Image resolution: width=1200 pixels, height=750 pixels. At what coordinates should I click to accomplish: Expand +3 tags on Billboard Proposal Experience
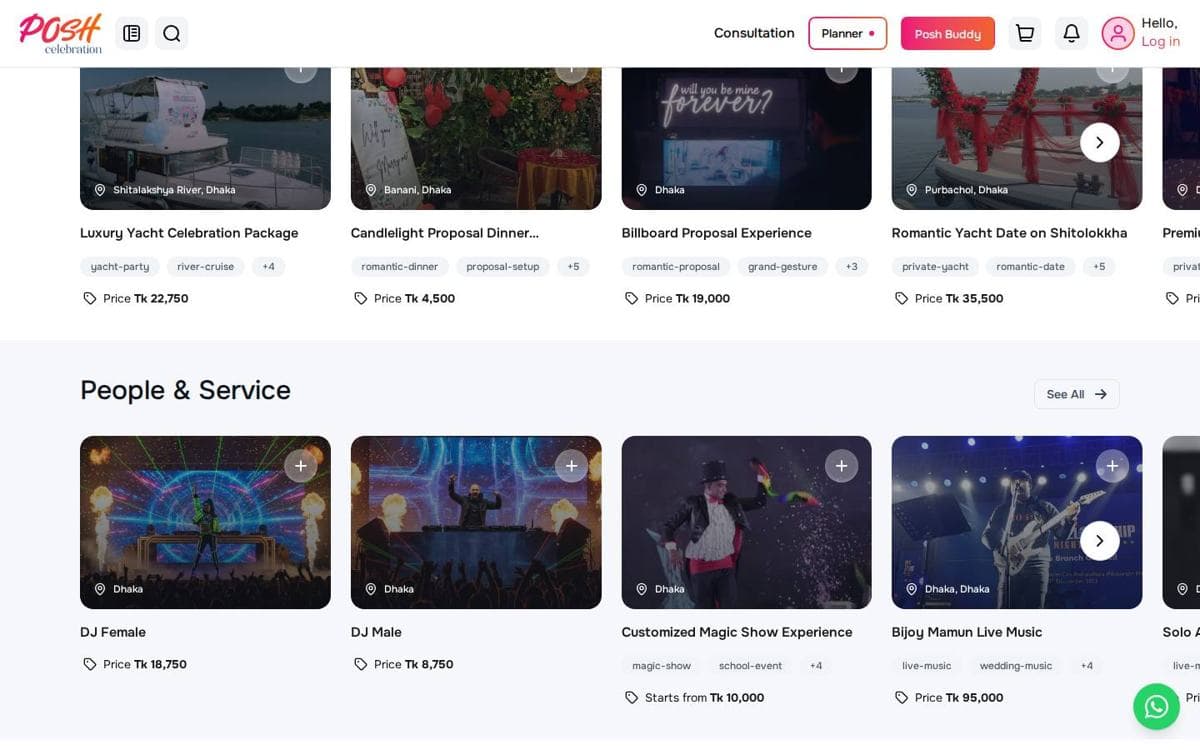pos(851,267)
